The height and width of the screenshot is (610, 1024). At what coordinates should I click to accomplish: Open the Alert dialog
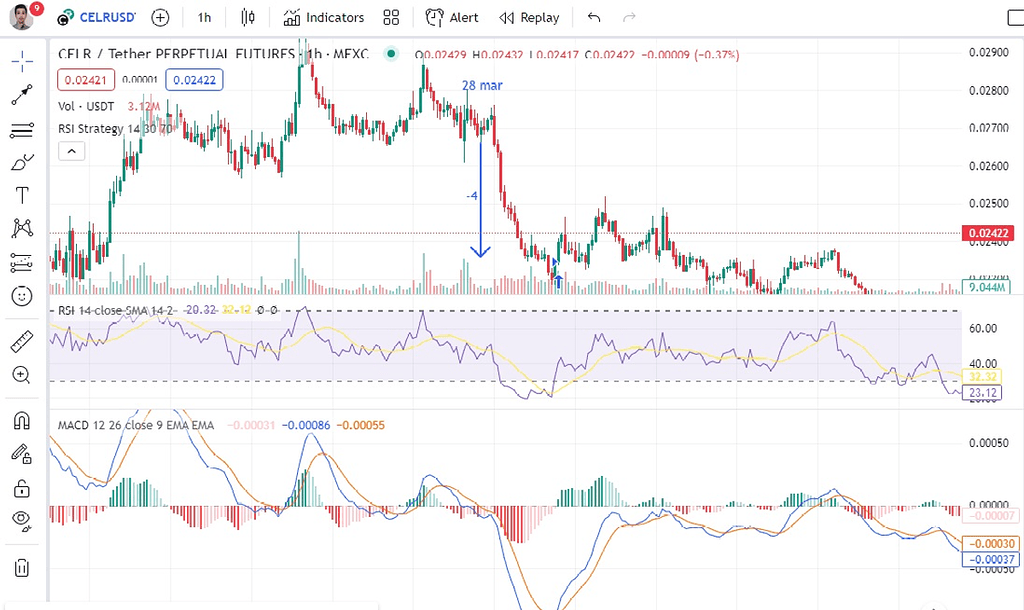(452, 18)
